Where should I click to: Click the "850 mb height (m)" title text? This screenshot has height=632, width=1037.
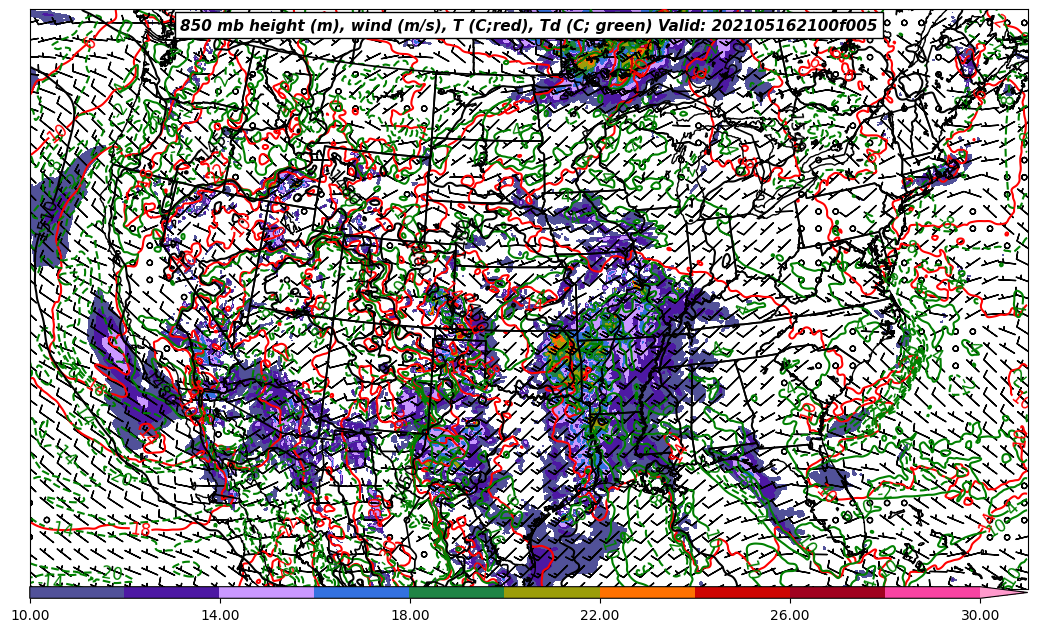pyautogui.click(x=256, y=26)
